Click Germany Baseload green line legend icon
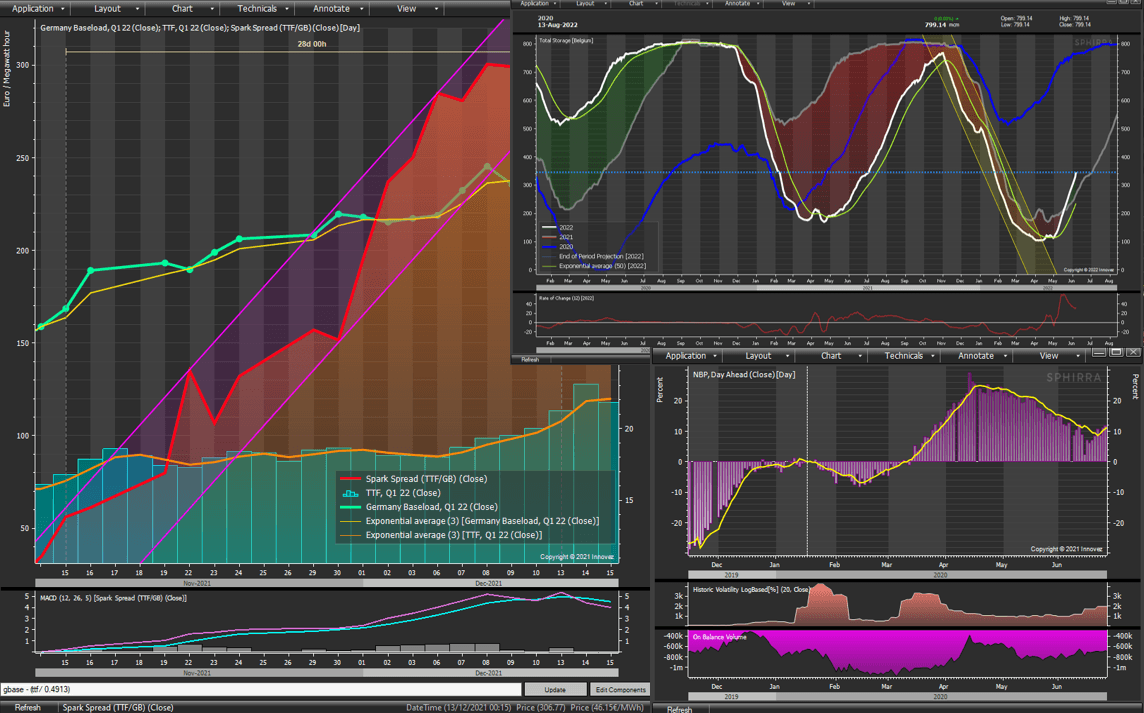1144x713 pixels. (350, 507)
